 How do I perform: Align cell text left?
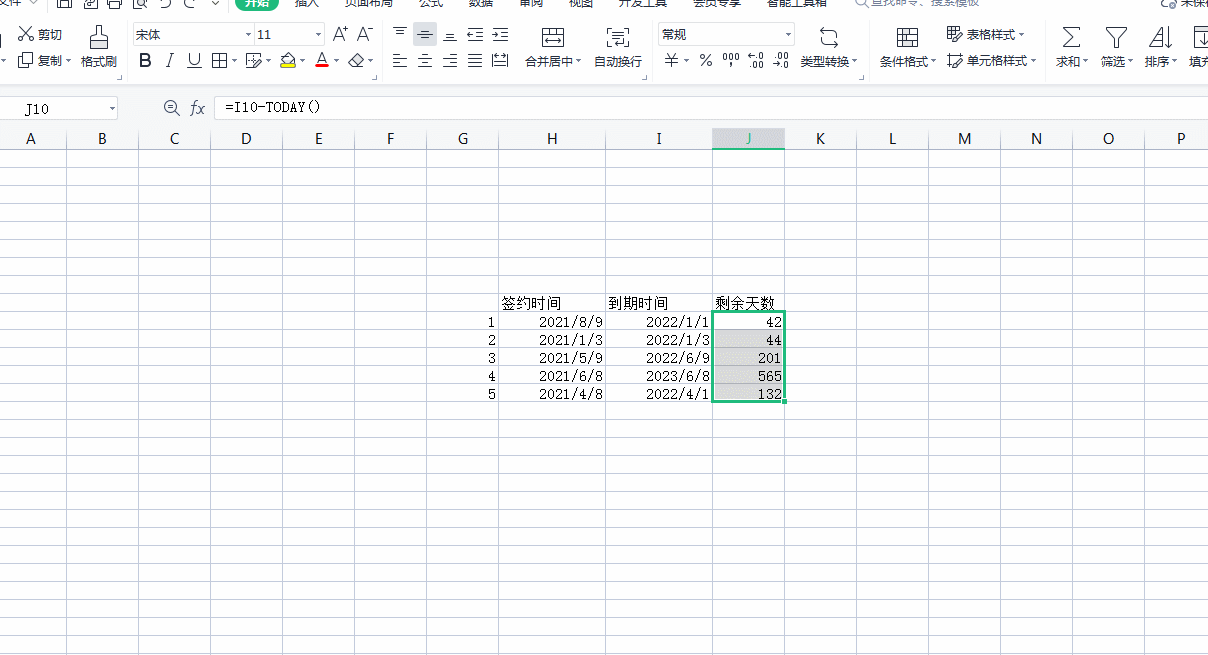coord(400,61)
